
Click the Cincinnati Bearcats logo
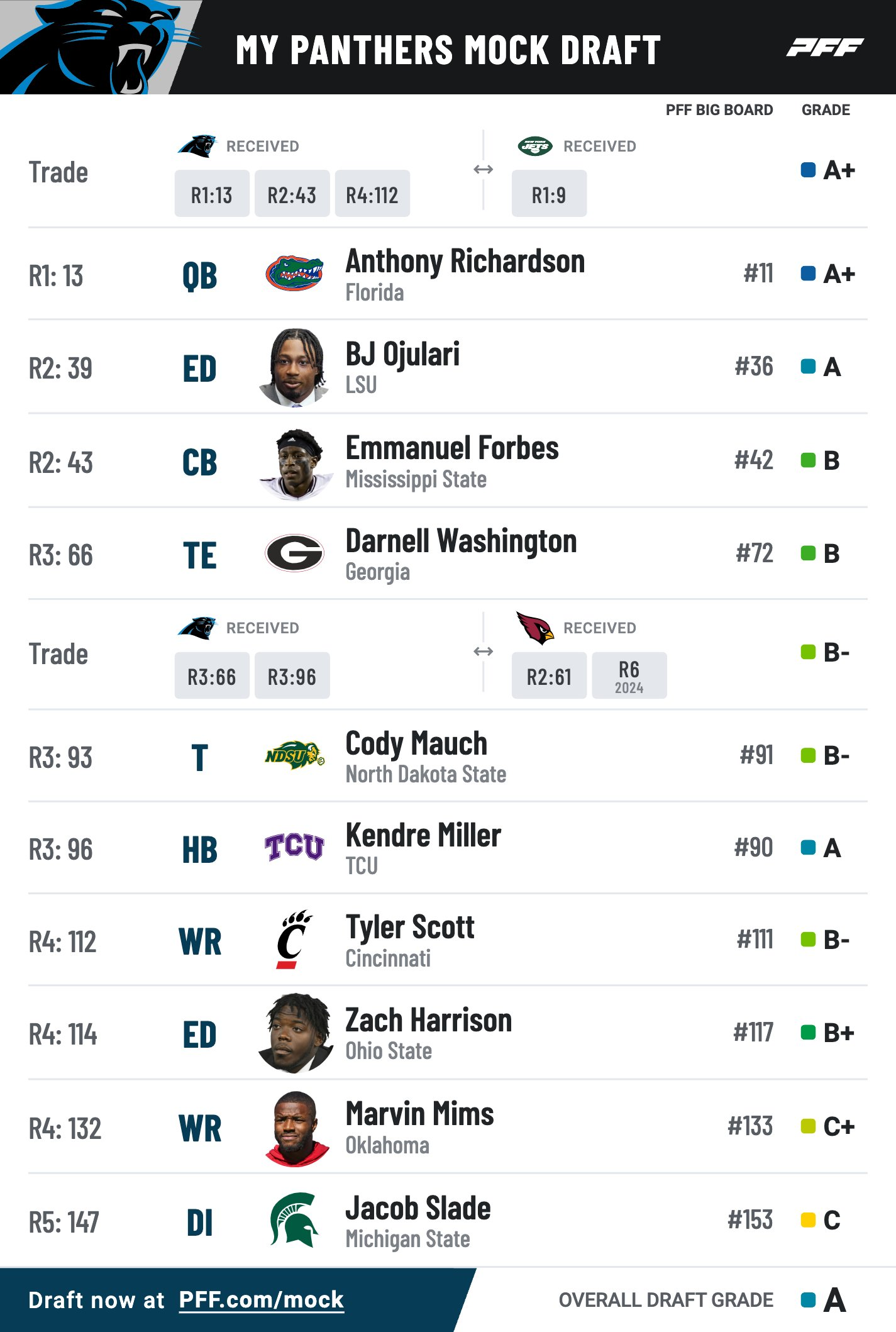point(294,939)
